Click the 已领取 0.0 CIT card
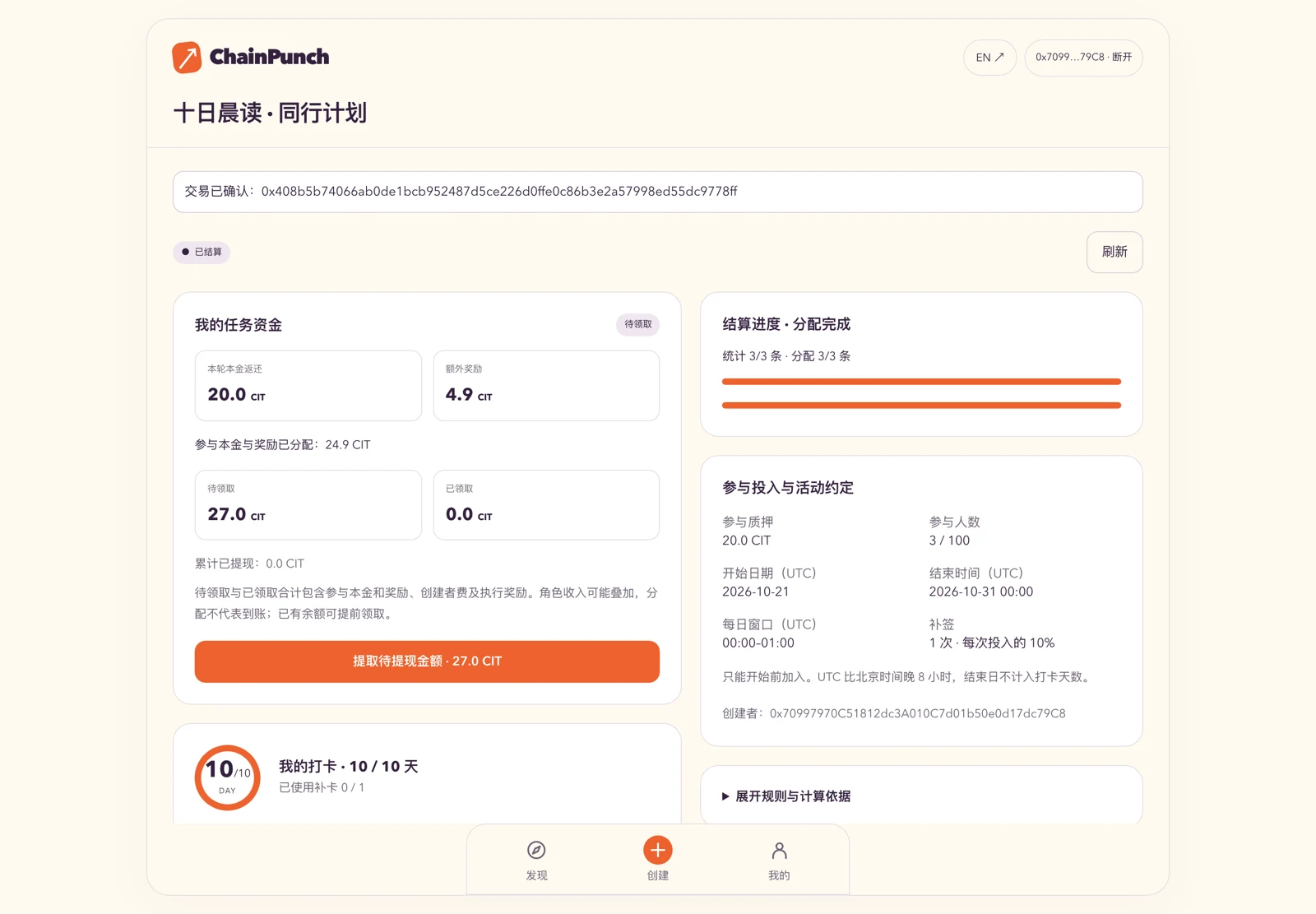 point(546,505)
